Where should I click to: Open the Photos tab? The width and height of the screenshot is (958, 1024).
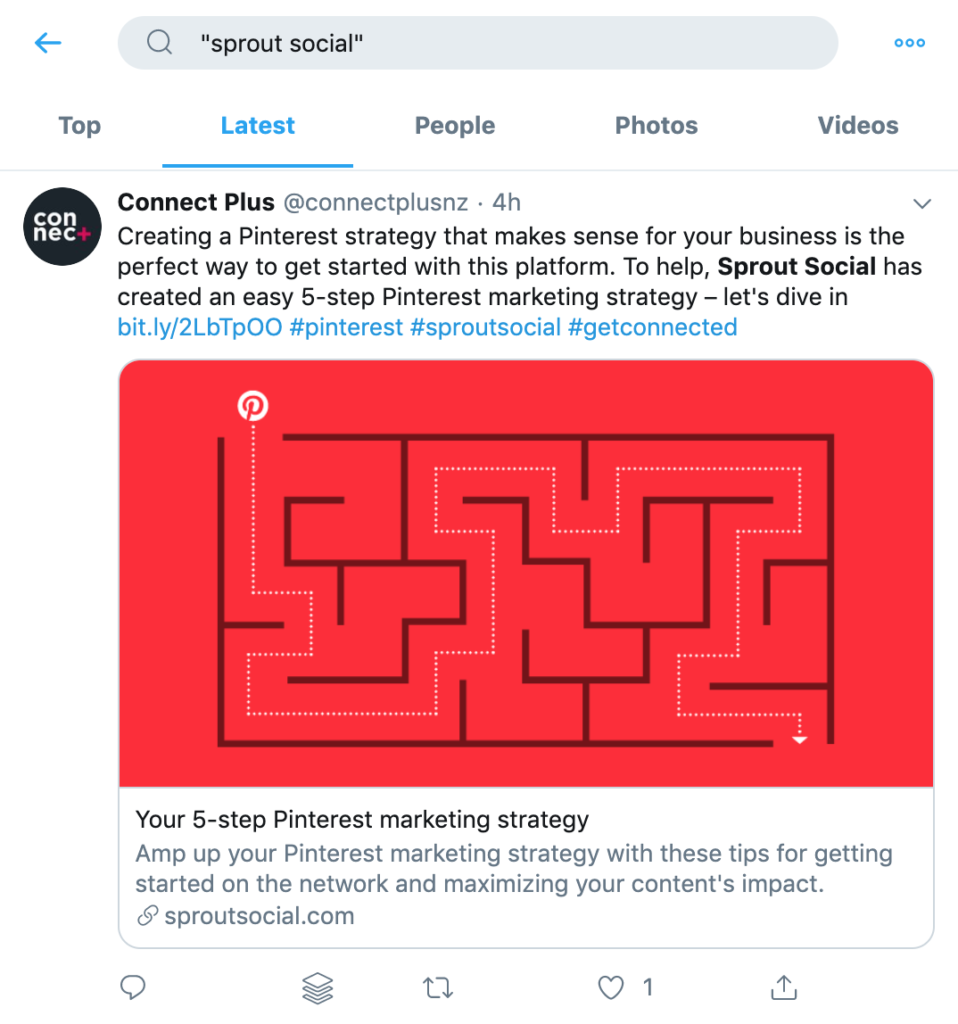click(656, 126)
